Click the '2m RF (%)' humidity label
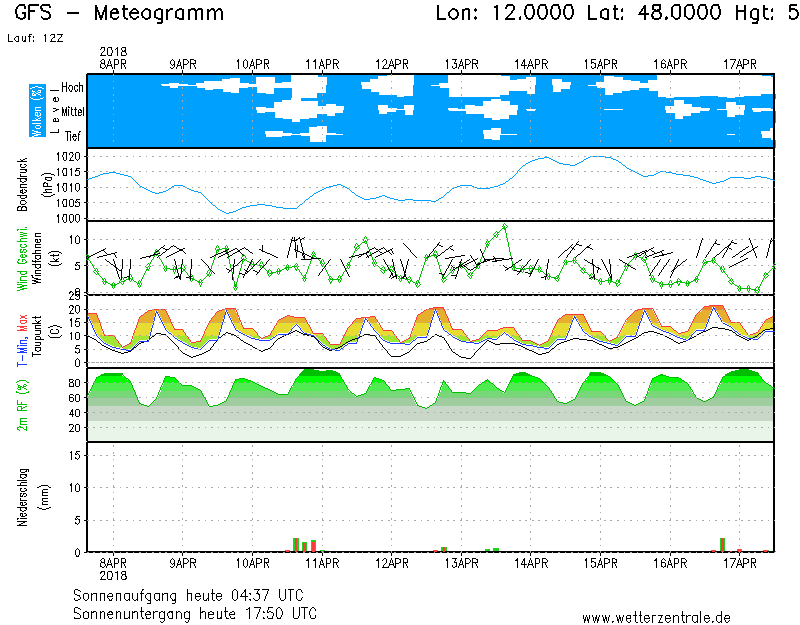 [x=22, y=405]
